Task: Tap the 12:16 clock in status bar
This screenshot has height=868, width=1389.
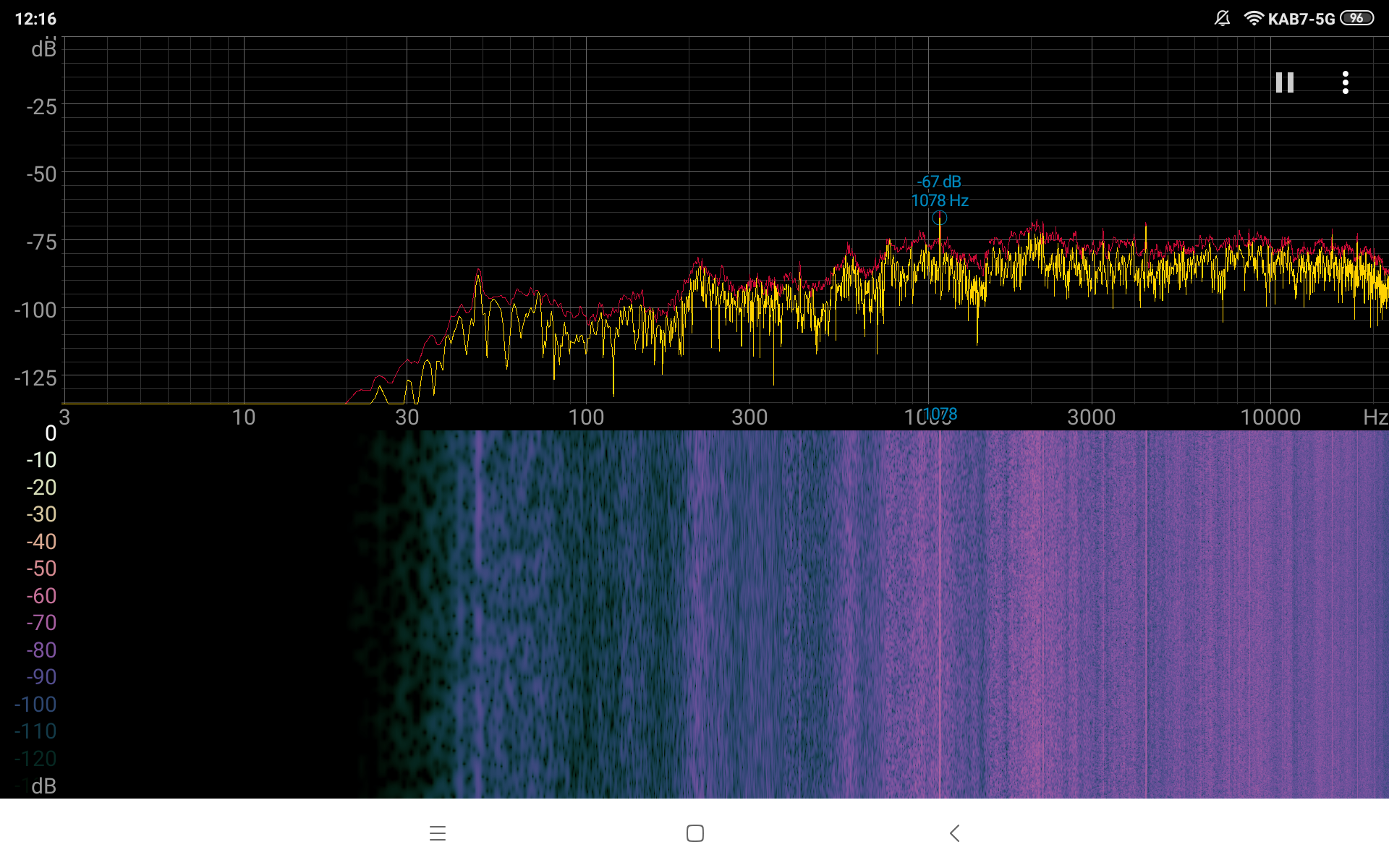Action: pos(35,19)
